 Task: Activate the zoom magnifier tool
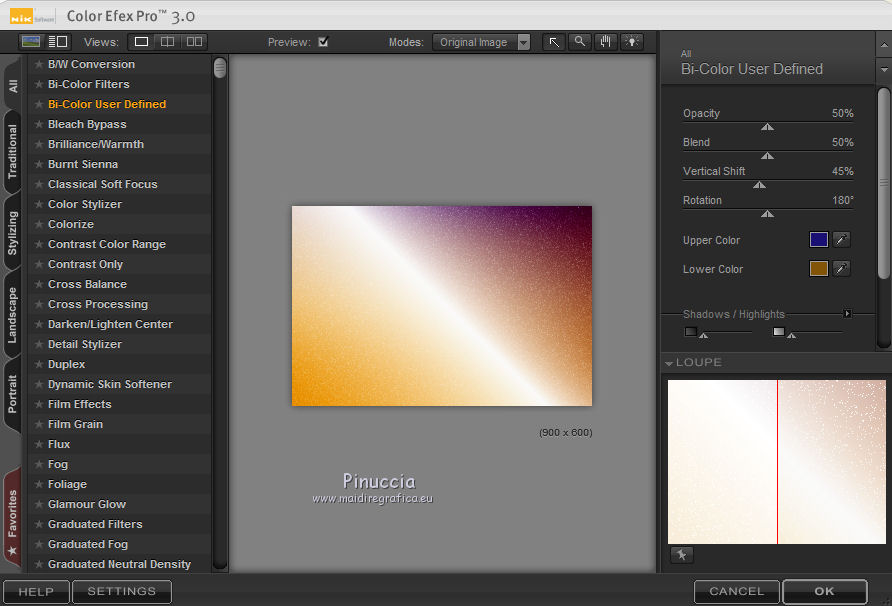580,42
